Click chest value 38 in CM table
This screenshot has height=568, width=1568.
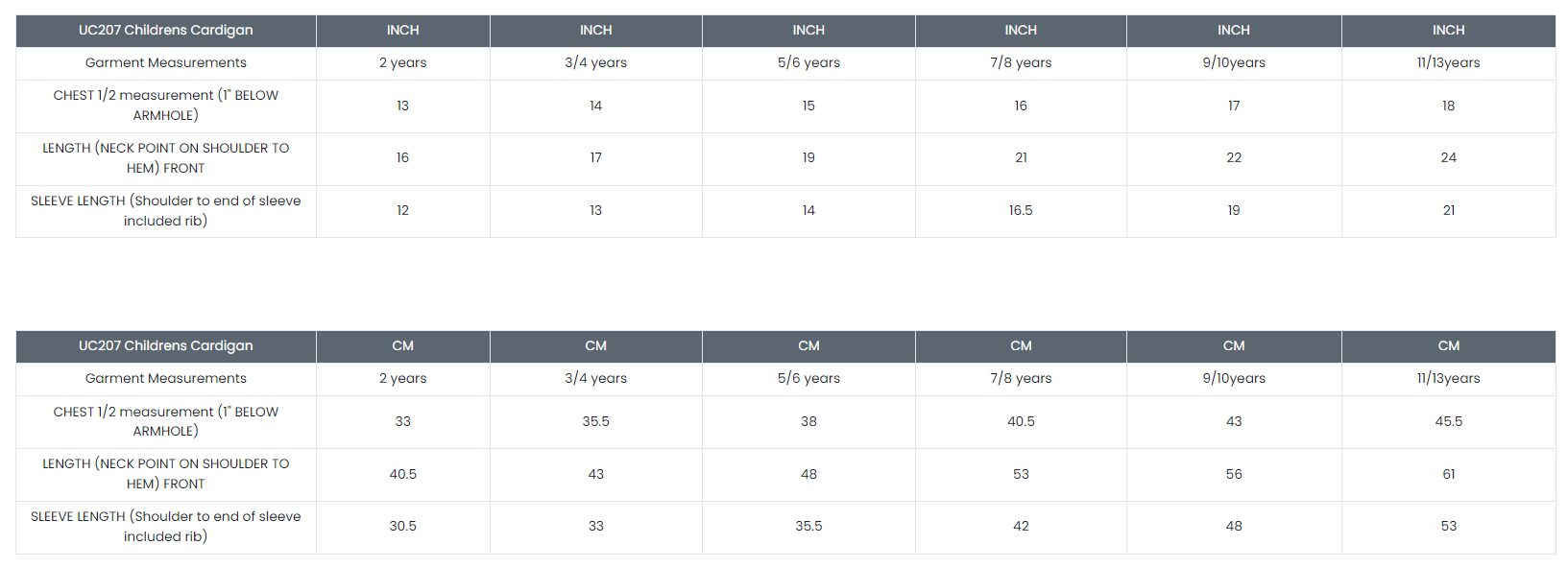[808, 422]
